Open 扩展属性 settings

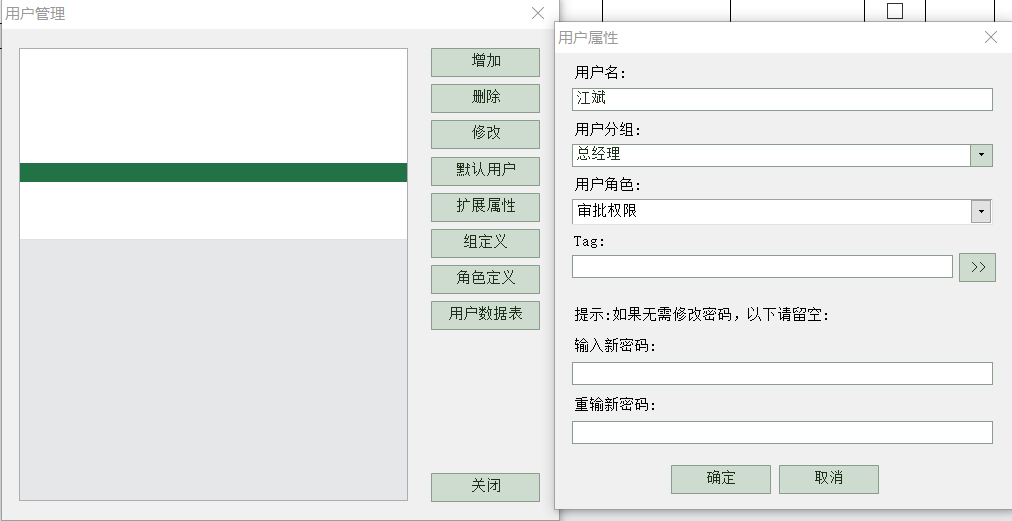485,207
